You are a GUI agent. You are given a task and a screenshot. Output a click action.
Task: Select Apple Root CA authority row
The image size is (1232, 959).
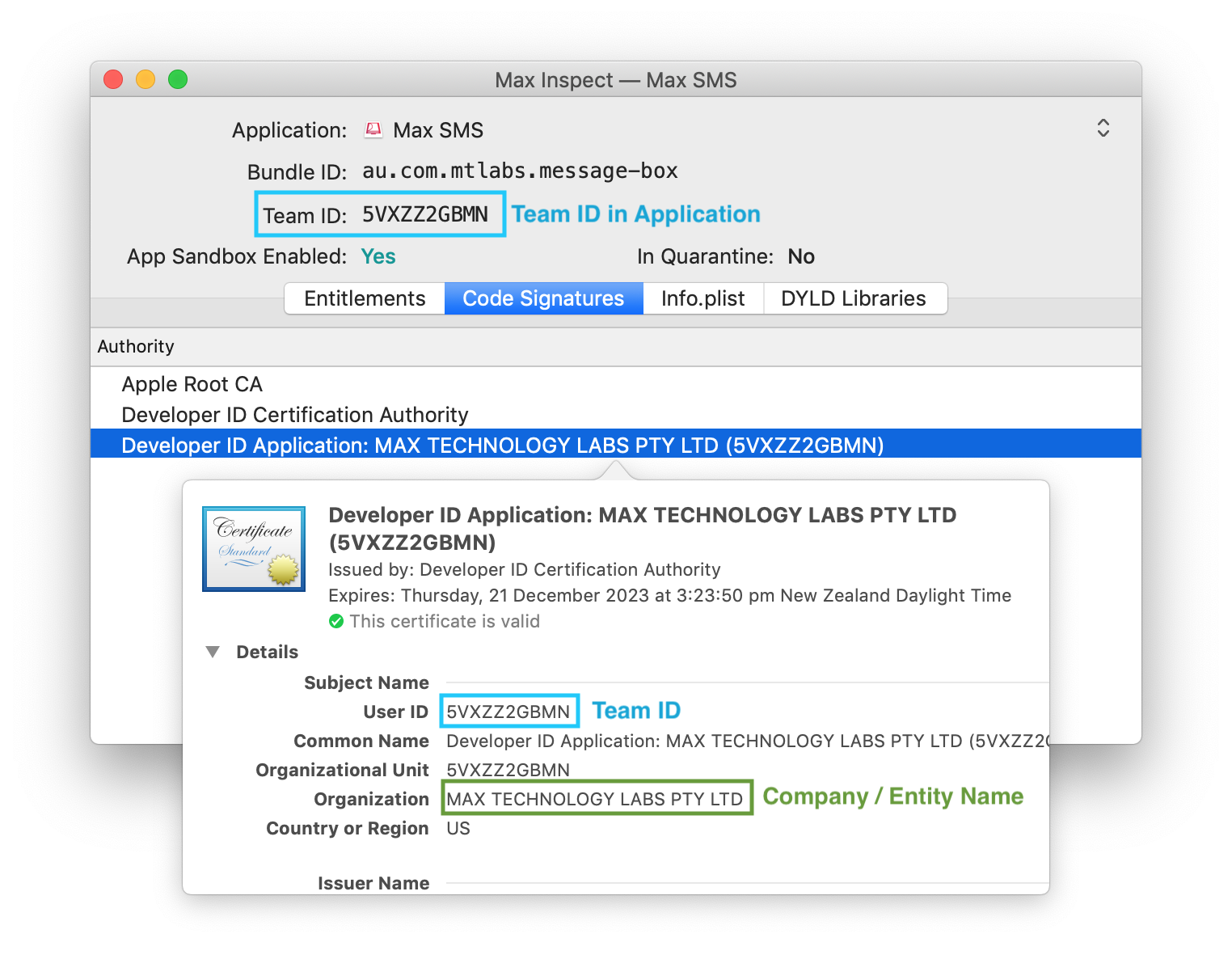point(192,384)
